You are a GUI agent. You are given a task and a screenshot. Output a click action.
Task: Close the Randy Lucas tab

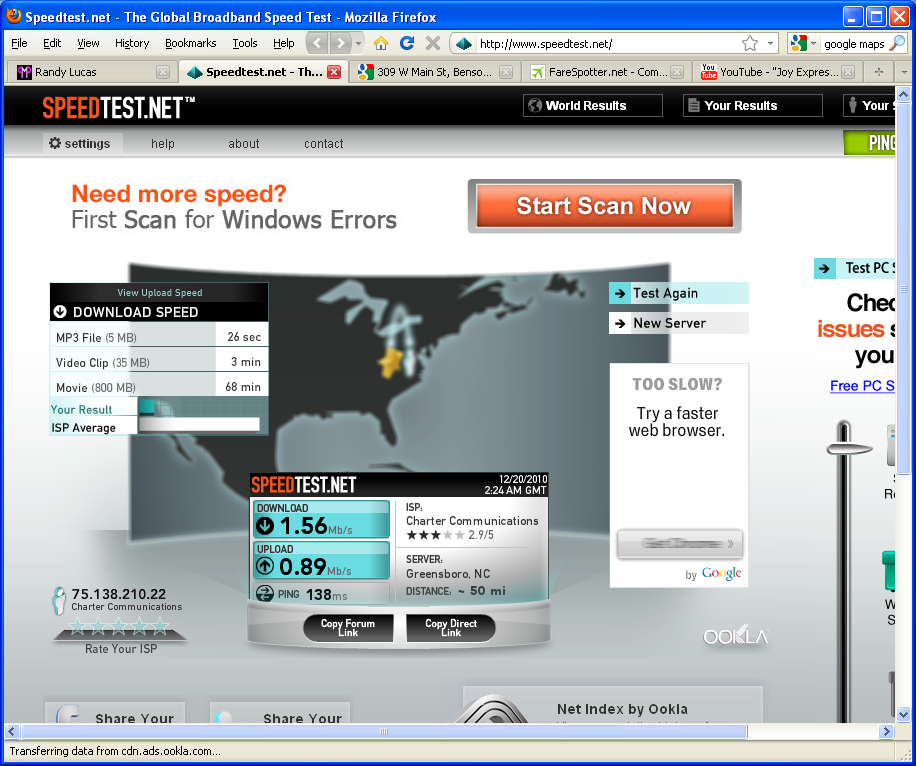[163, 72]
